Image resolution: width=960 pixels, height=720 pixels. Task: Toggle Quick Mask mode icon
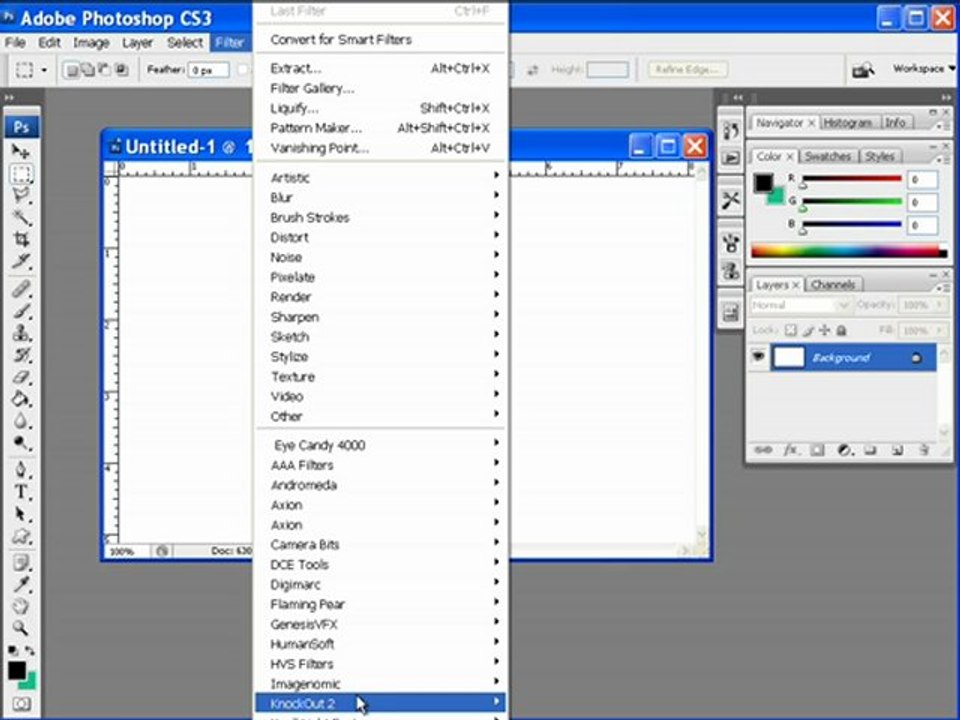(21, 703)
